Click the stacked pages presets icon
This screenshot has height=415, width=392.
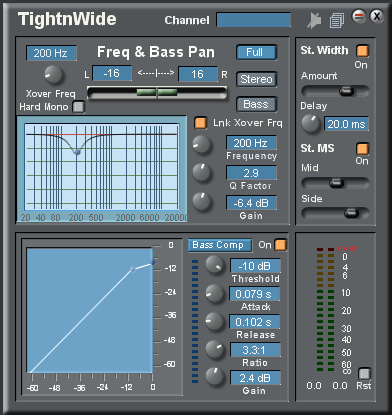[x=337, y=21]
